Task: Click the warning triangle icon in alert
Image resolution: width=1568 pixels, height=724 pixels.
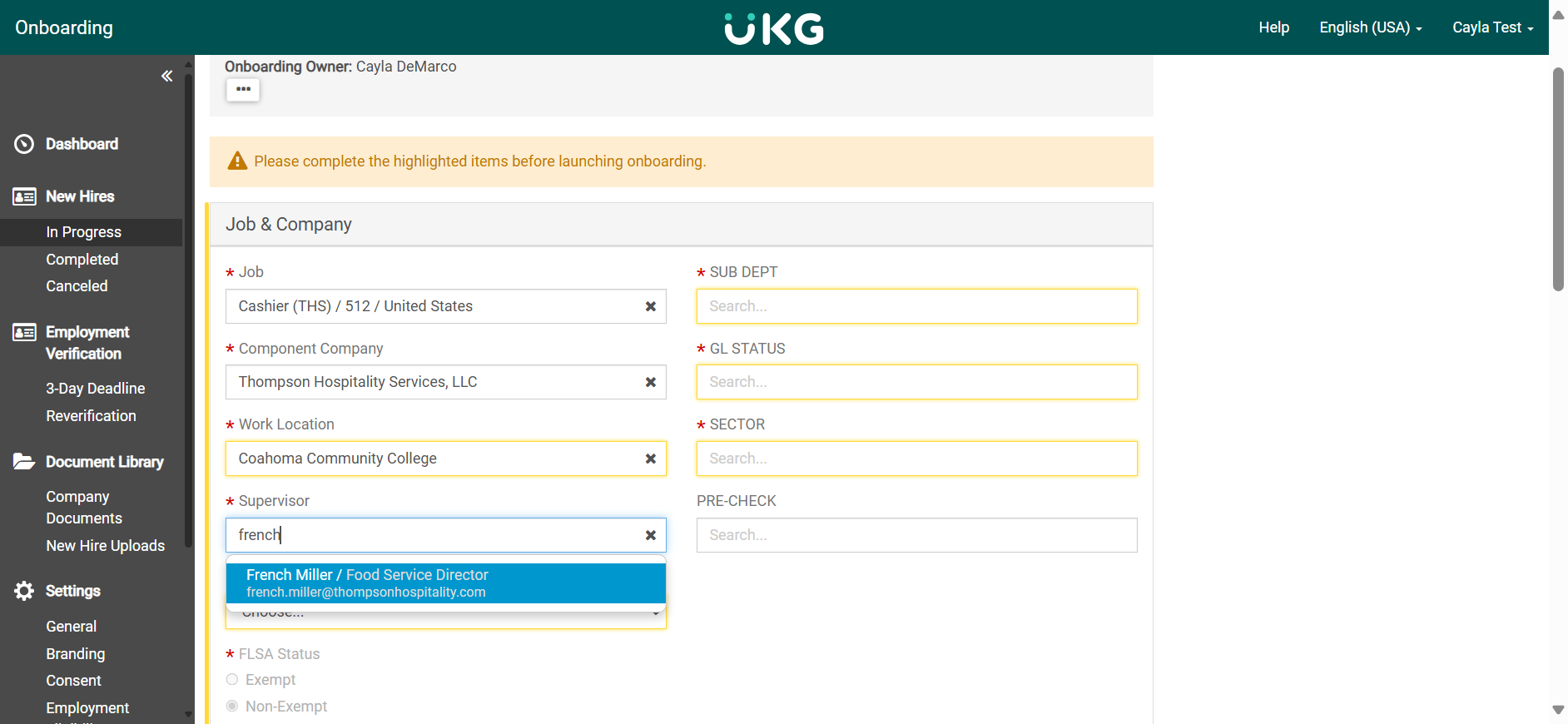Action: [x=237, y=161]
